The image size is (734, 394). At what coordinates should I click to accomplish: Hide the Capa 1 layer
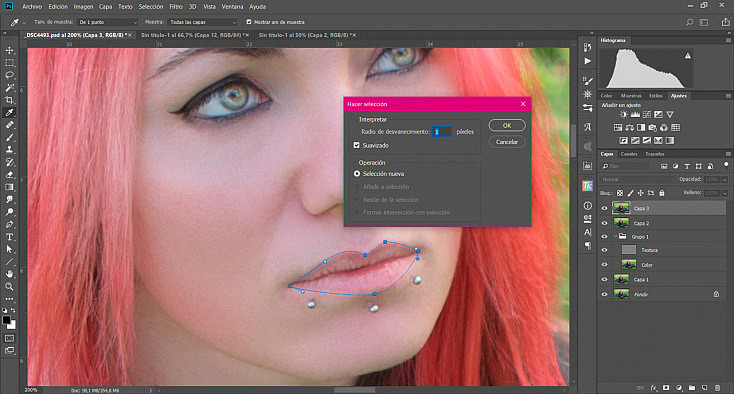(x=604, y=279)
